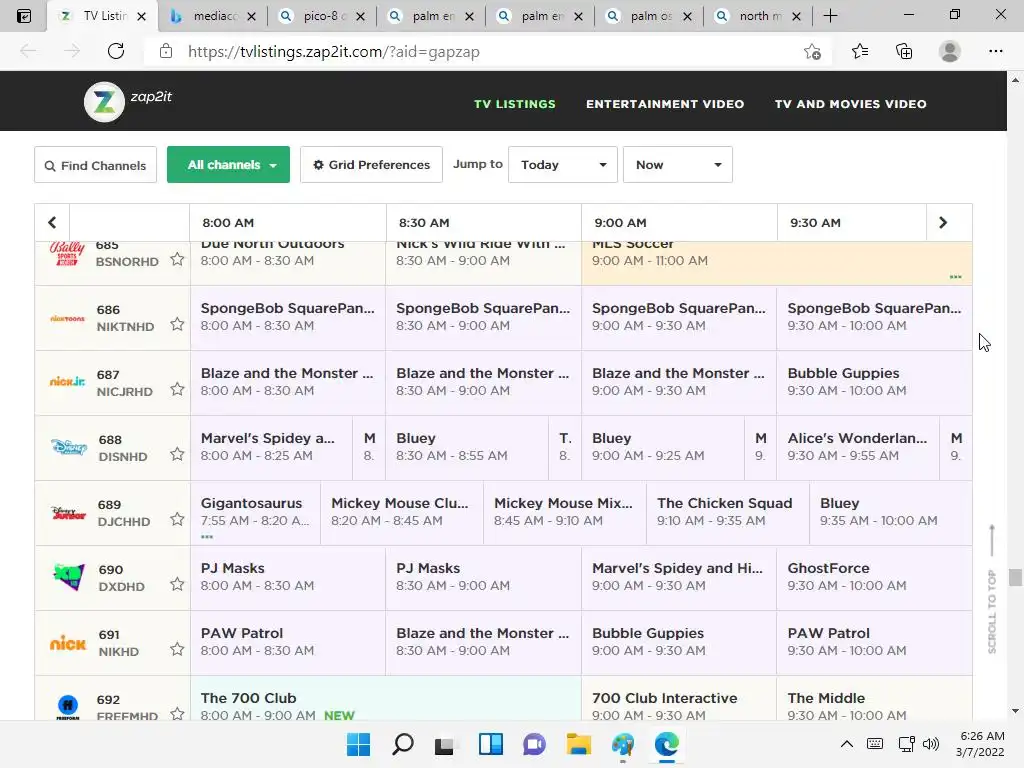Open TV AND MOVIES VIDEO menu
The height and width of the screenshot is (768, 1024).
point(850,104)
